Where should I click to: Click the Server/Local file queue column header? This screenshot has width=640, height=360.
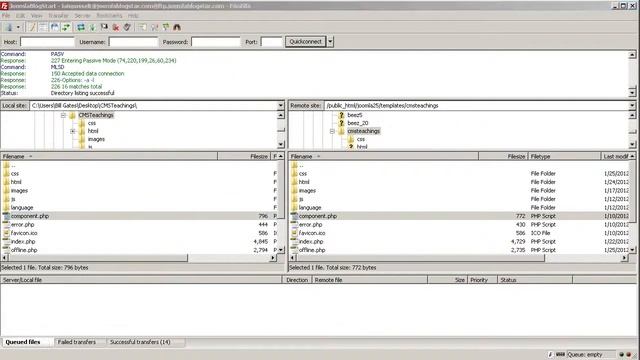[x=141, y=280]
